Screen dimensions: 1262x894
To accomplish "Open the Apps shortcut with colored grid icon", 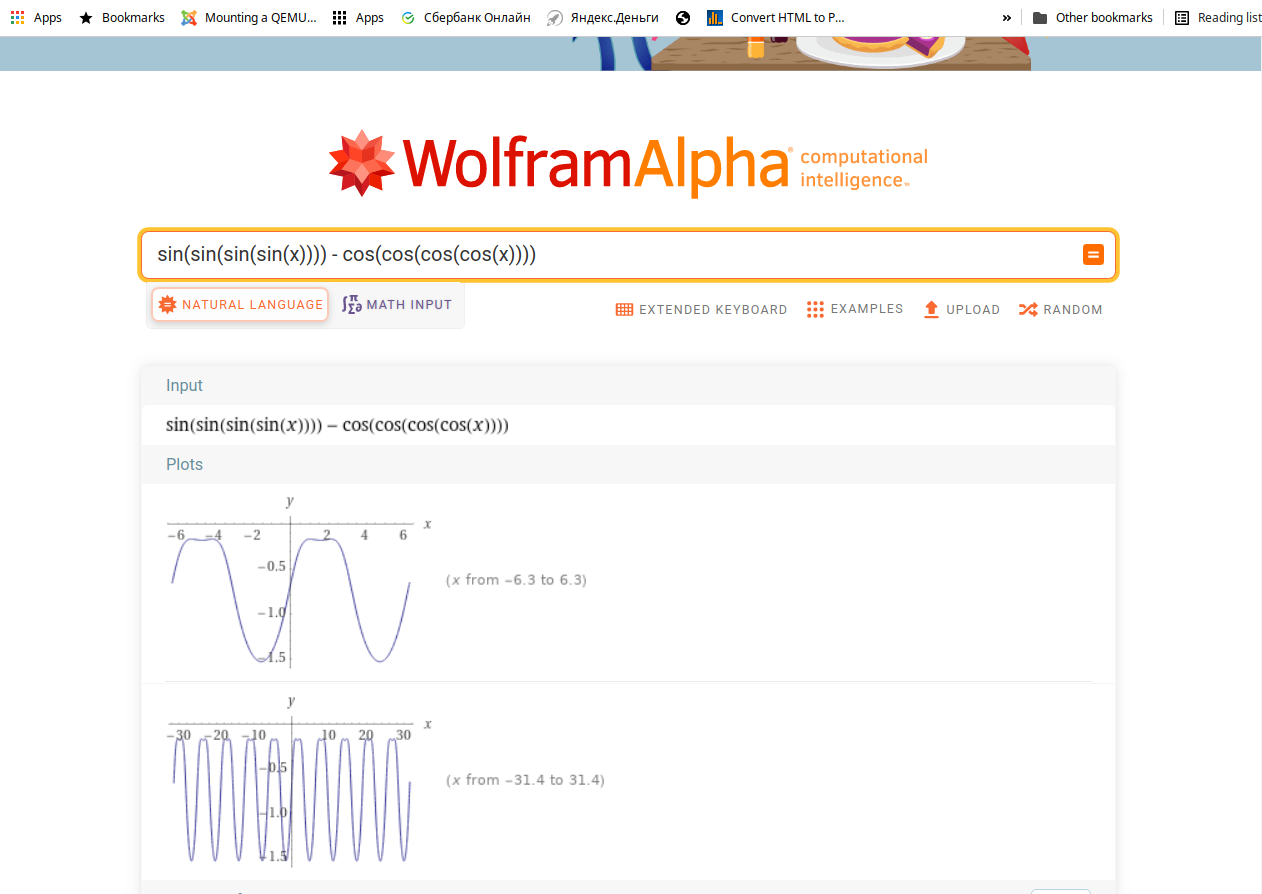I will click(x=36, y=17).
